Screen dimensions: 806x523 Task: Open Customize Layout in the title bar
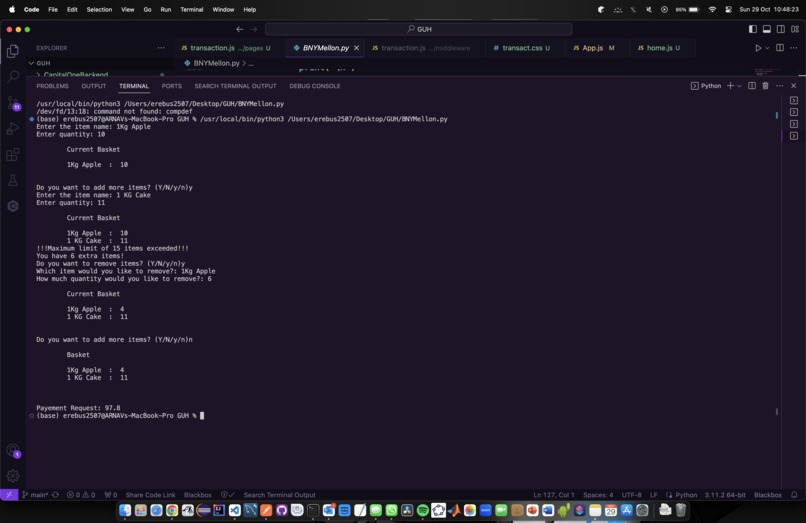click(795, 29)
